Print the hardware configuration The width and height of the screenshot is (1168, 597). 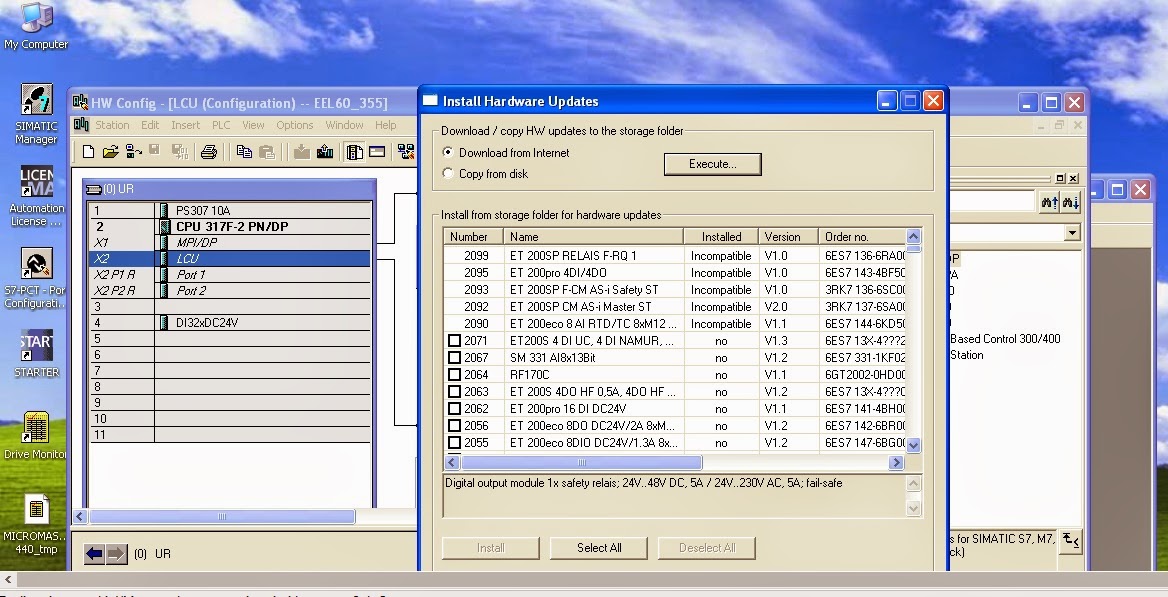pyautogui.click(x=209, y=150)
